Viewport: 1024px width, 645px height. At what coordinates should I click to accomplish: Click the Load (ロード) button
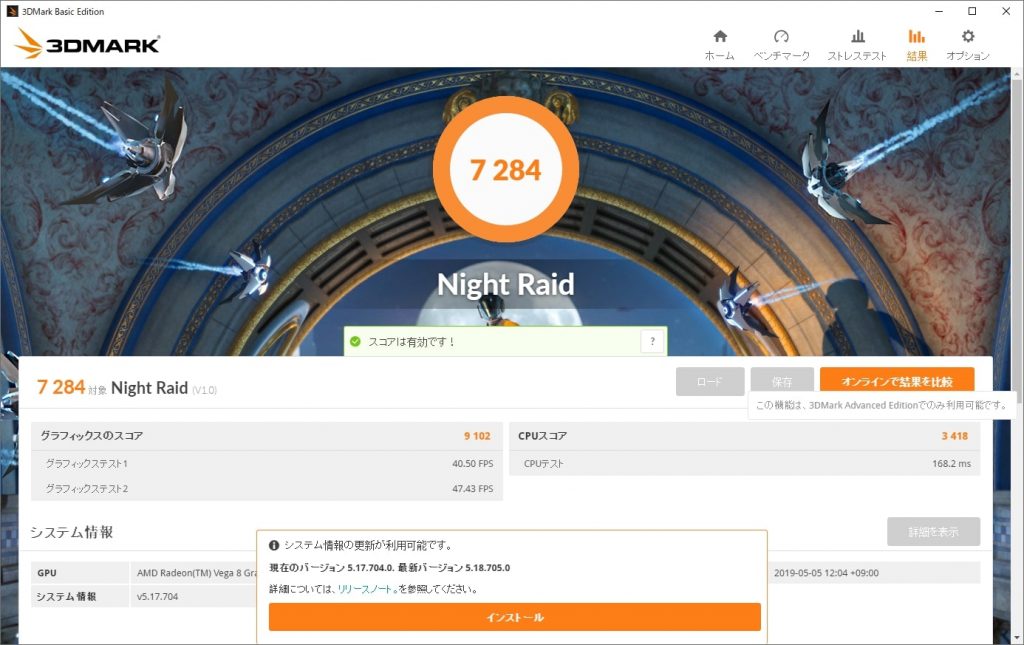[709, 382]
